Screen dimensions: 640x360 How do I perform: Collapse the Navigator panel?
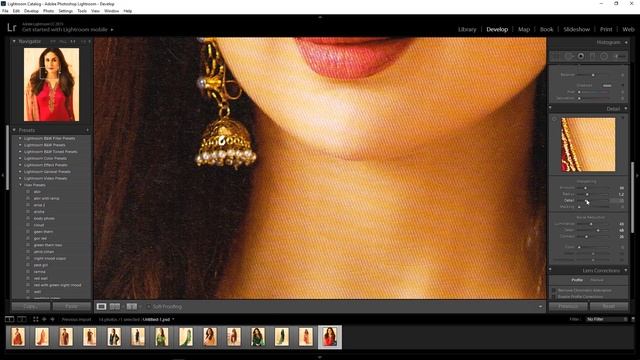coord(14,41)
